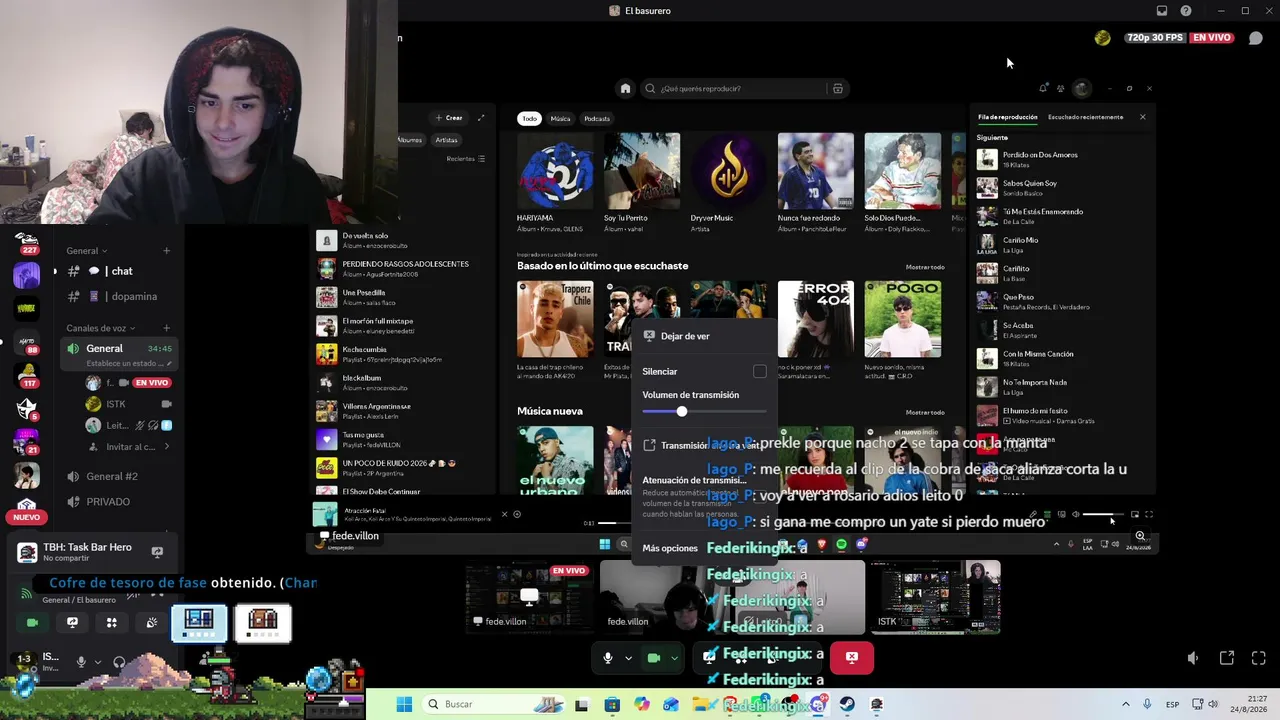
Task: Open Copilot from the taskbar
Action: (641, 704)
